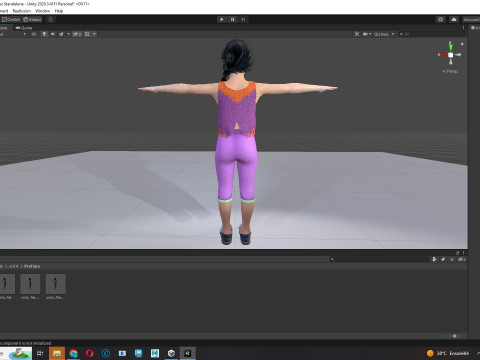This screenshot has width=480, height=360.
Task: Select Prefabs in the breadcrumb path
Action: (x=32, y=266)
